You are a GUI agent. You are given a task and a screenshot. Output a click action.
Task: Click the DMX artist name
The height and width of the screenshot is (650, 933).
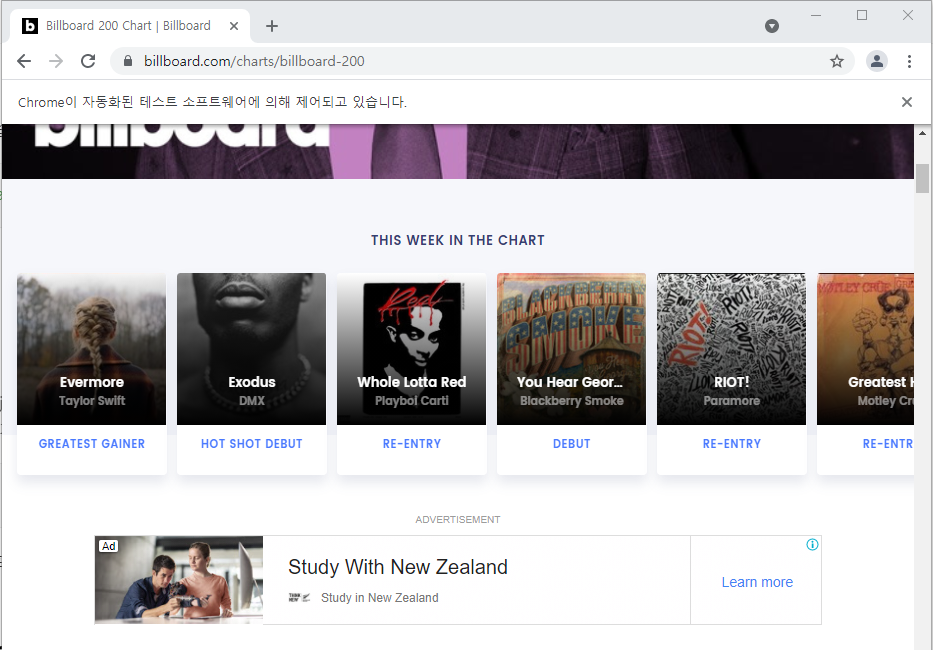[x=252, y=401]
